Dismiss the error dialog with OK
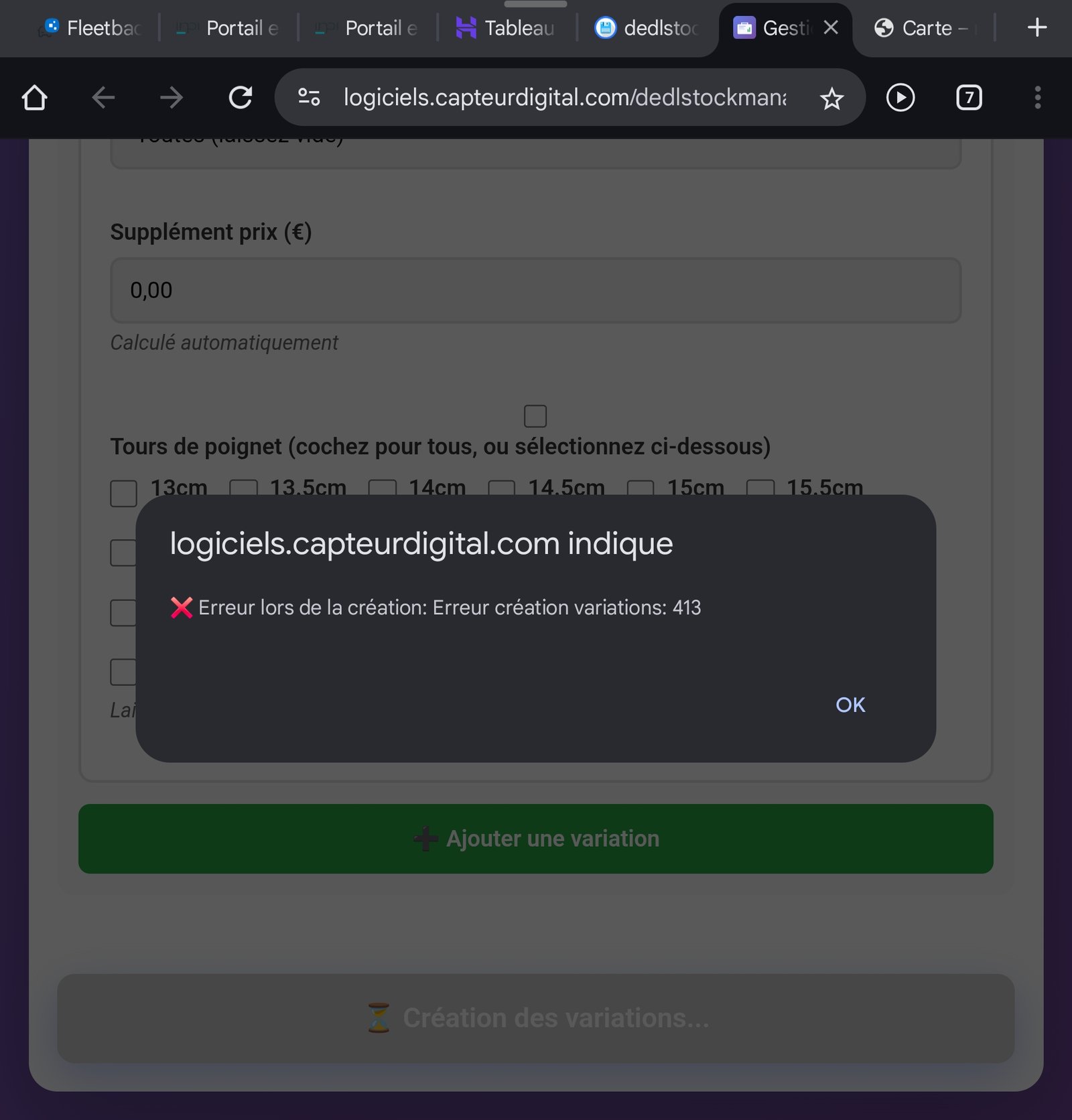 [x=850, y=705]
